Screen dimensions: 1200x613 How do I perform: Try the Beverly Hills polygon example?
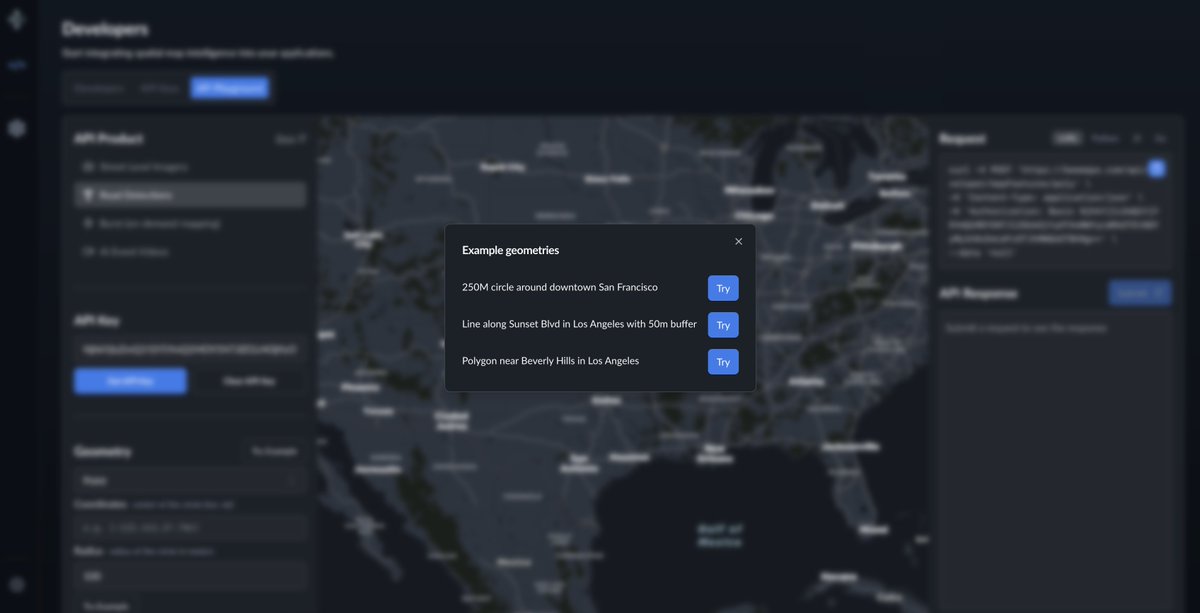[723, 362]
